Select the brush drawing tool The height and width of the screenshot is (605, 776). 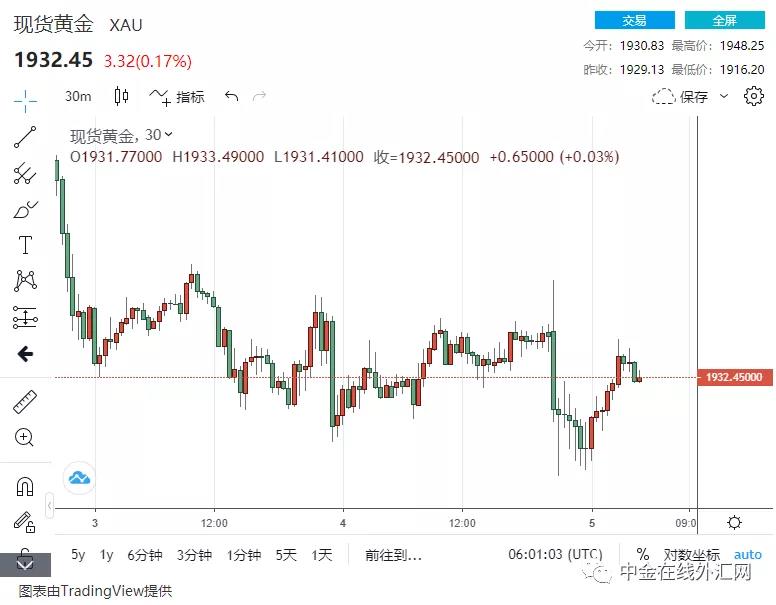[25, 210]
